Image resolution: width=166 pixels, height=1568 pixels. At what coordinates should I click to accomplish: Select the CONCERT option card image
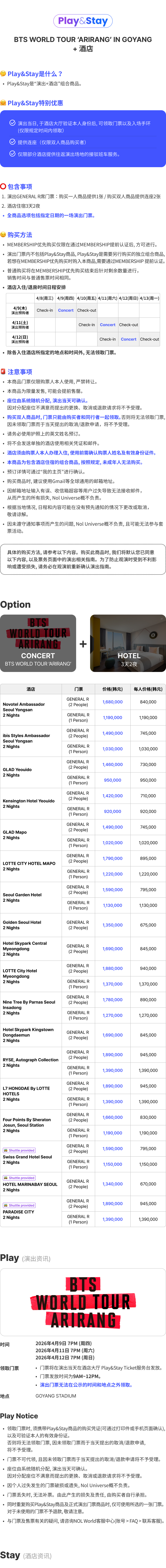click(x=38, y=643)
